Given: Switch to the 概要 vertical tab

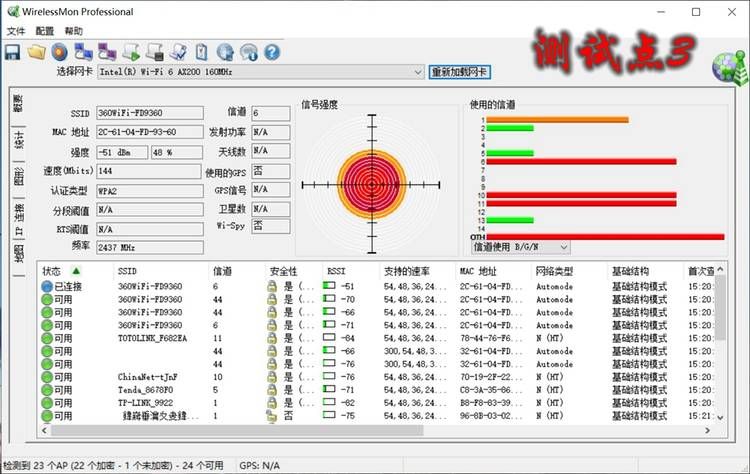Looking at the screenshot, I should coord(18,104).
